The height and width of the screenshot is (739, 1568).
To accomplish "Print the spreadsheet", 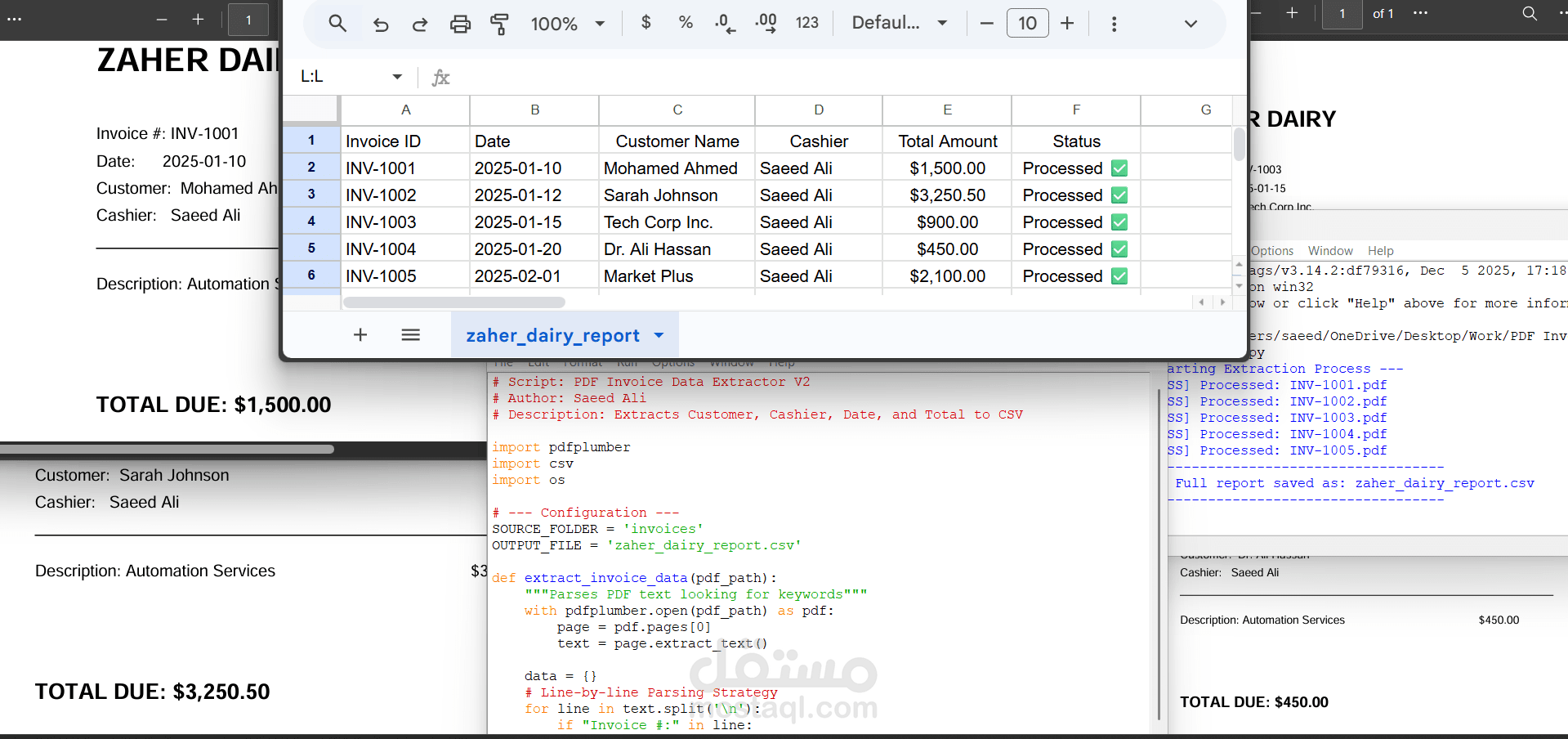I will (x=460, y=24).
